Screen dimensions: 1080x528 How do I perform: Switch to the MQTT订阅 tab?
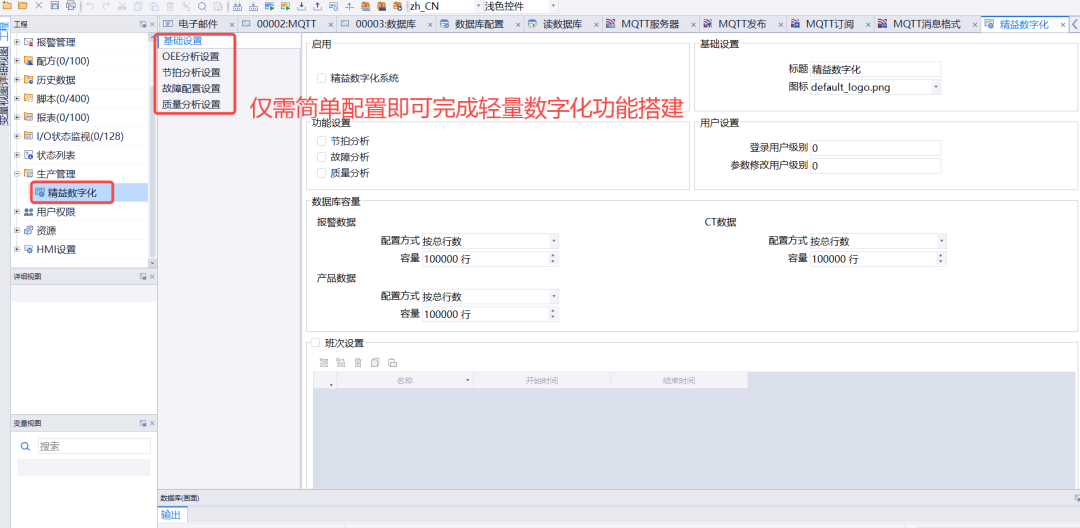[x=830, y=24]
